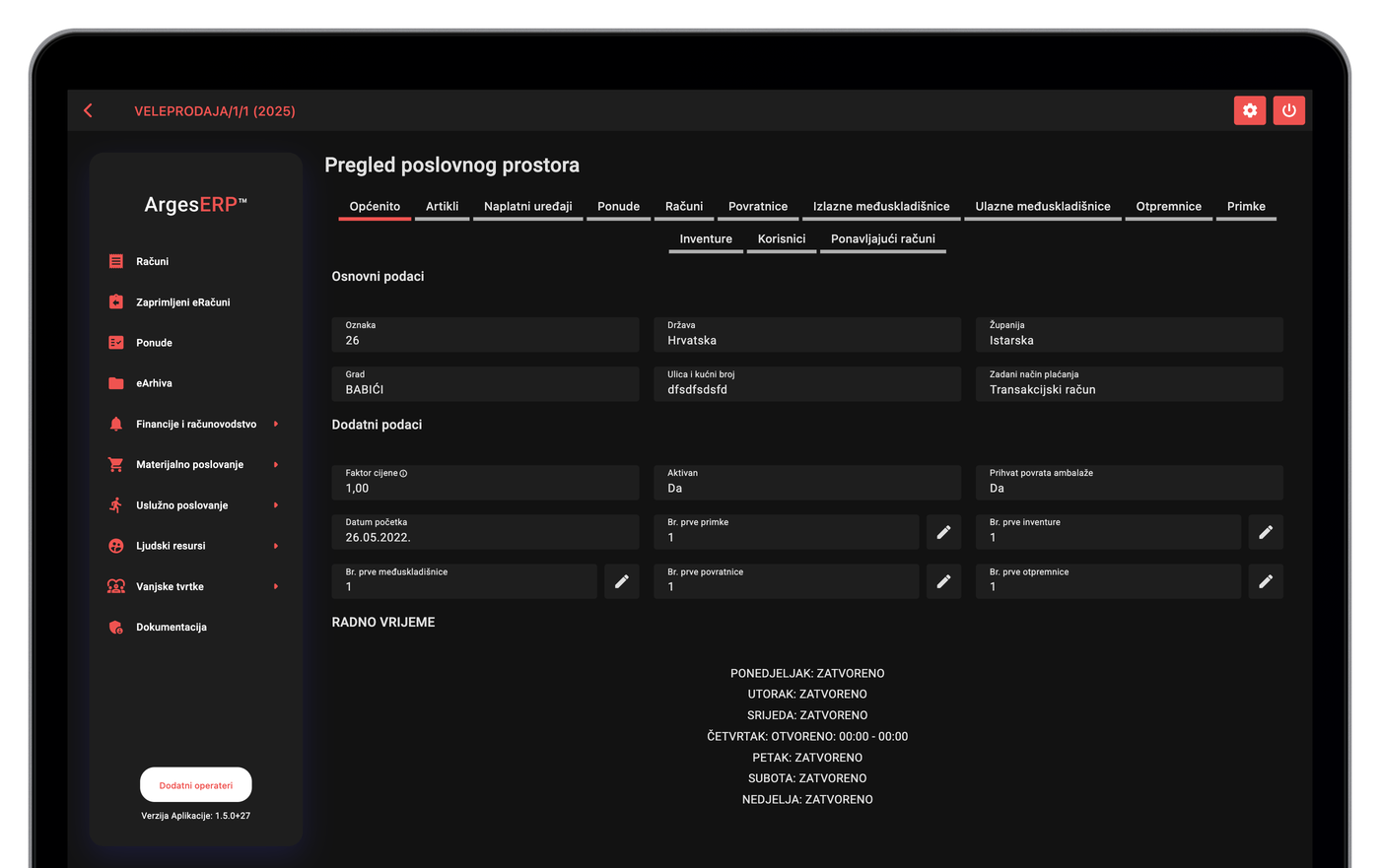The width and height of the screenshot is (1380, 868).
Task: Expand Financije i računovodstvo submenu
Action: [x=193, y=424]
